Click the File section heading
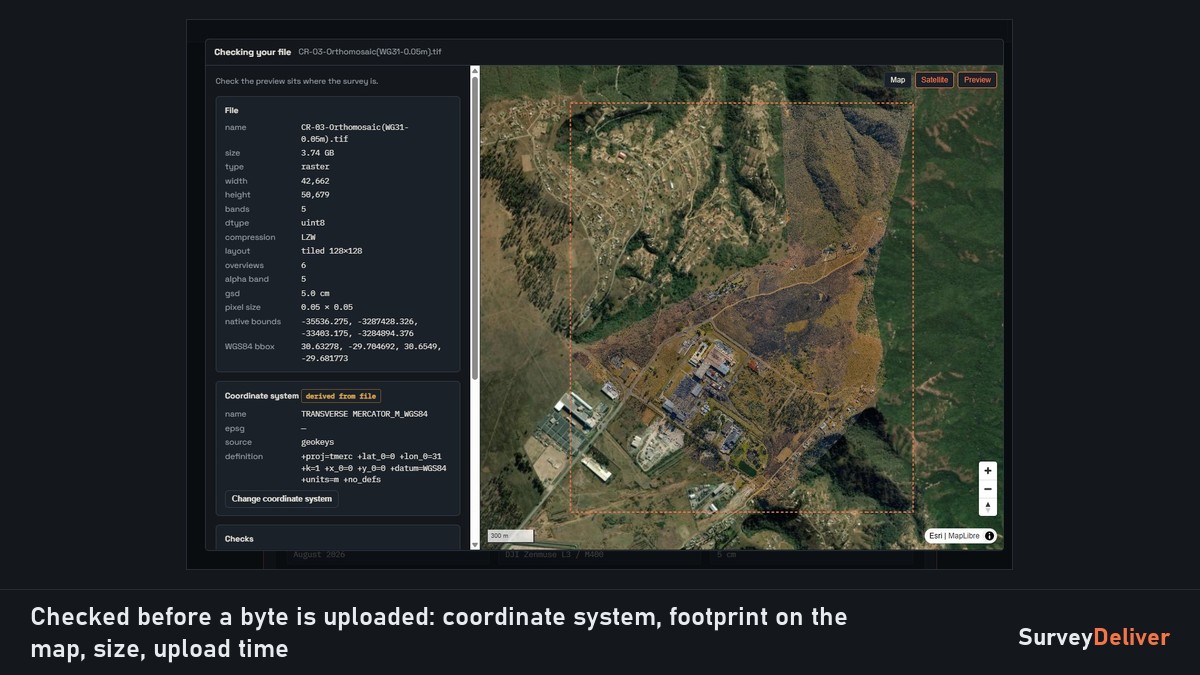Screen dimensions: 1200x675 coord(232,110)
